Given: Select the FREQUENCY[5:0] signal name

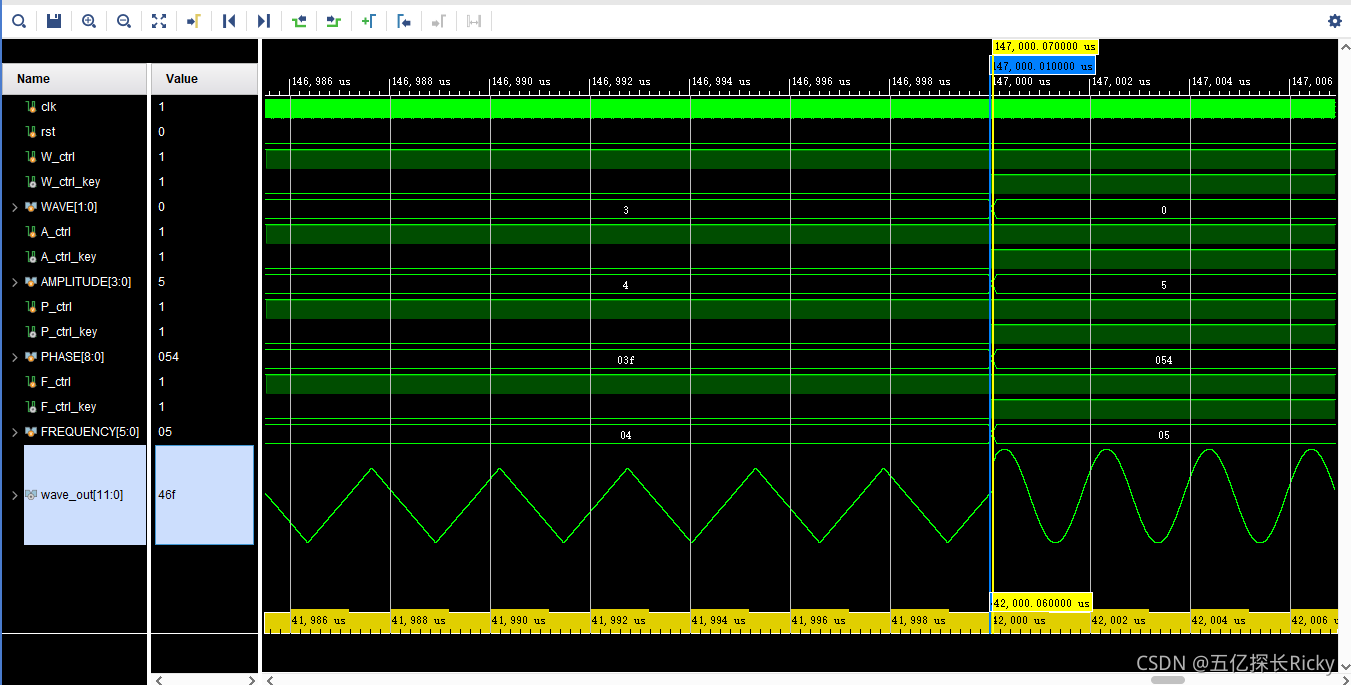Looking at the screenshot, I should tap(90, 432).
